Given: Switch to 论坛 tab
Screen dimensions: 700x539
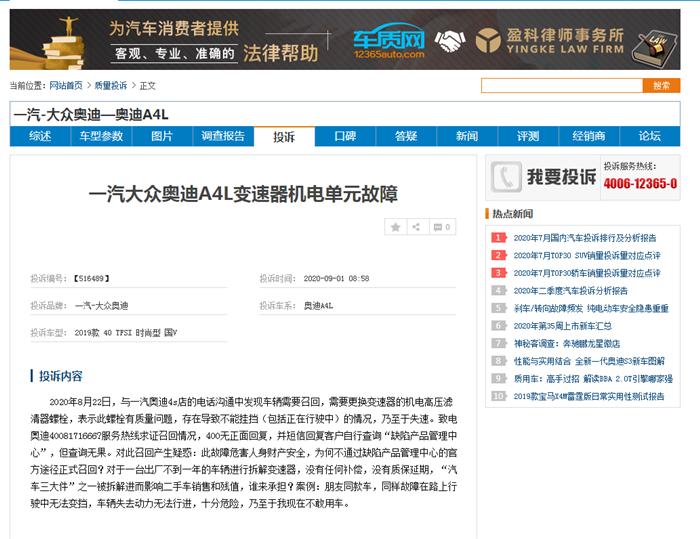Looking at the screenshot, I should [x=650, y=136].
